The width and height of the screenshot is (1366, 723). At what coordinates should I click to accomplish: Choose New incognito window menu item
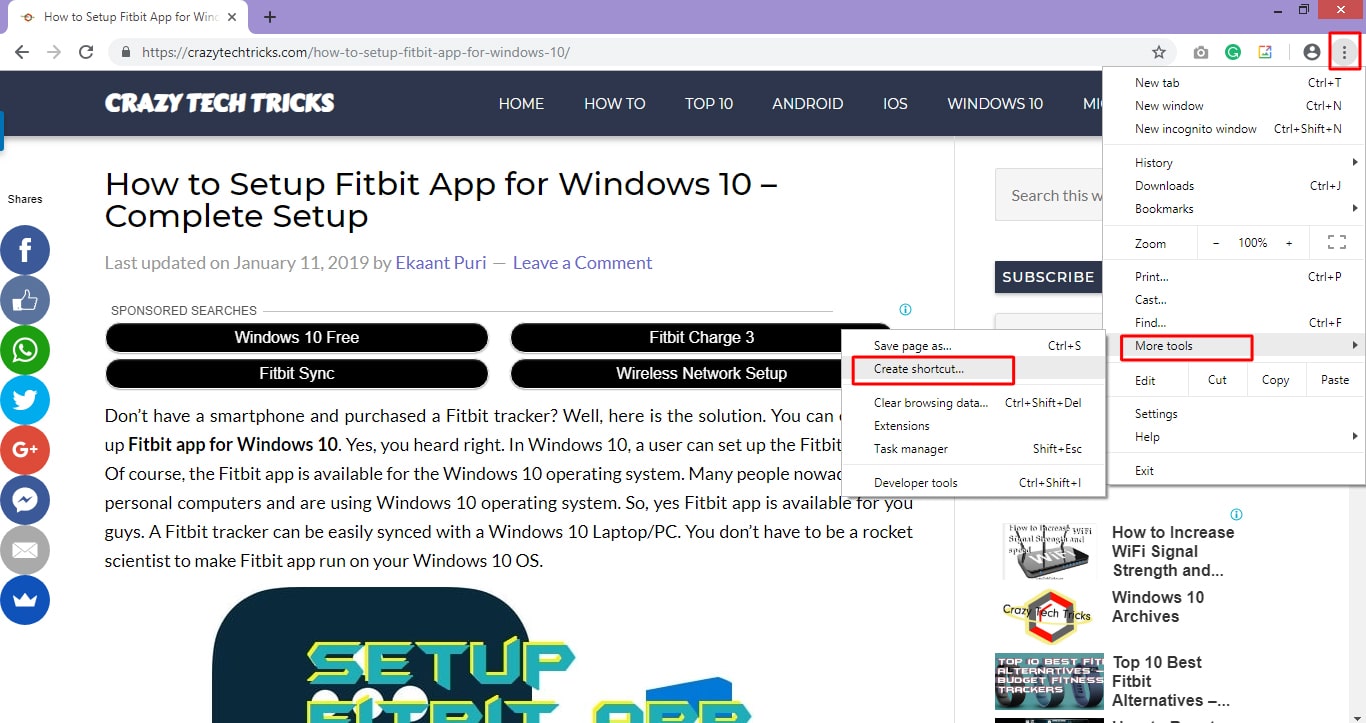1195,129
